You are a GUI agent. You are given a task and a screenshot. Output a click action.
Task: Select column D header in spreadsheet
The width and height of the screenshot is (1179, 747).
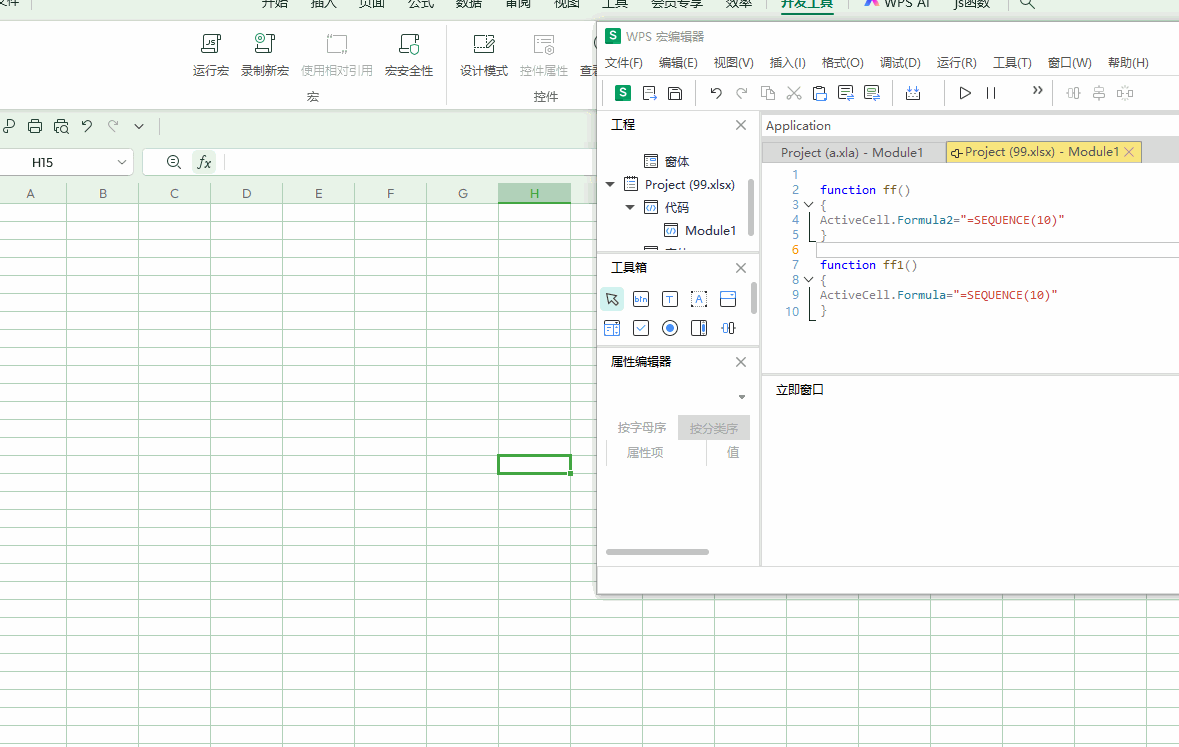point(247,193)
